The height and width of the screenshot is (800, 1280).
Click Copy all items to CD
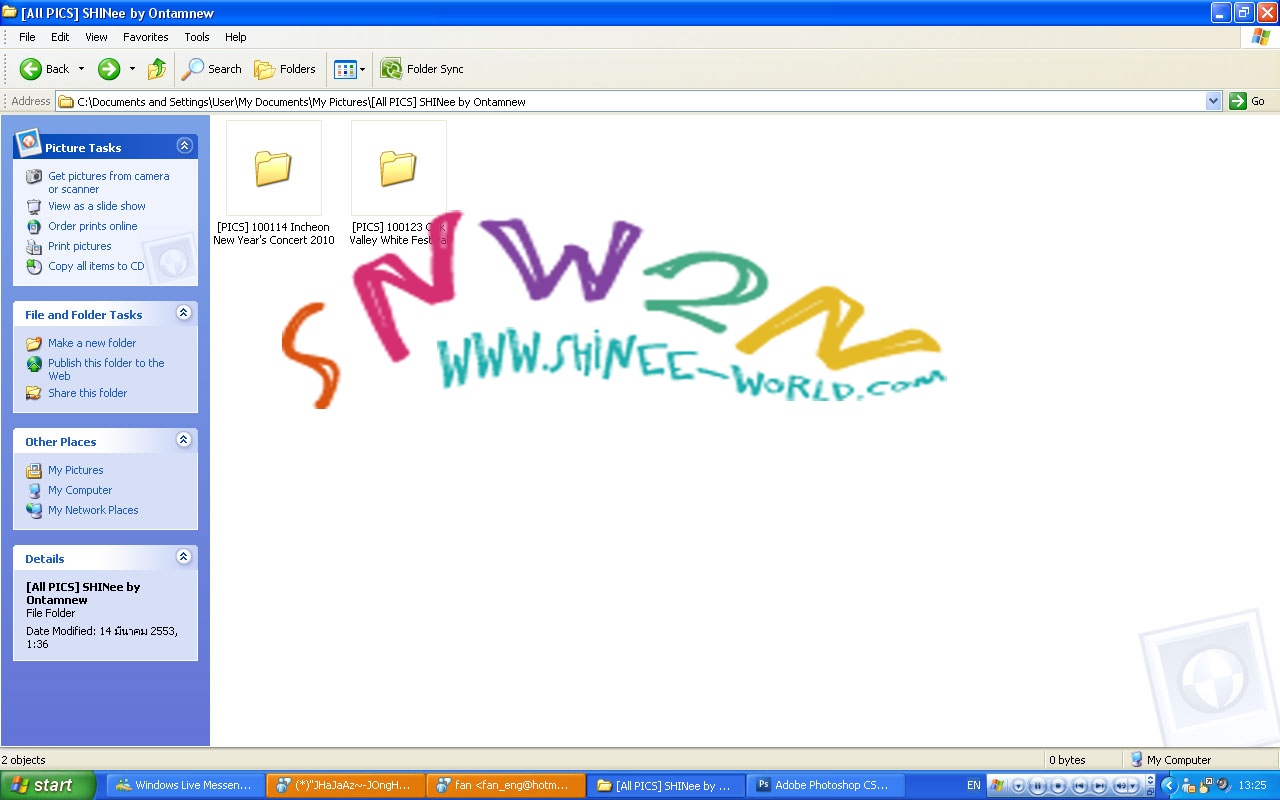point(96,266)
